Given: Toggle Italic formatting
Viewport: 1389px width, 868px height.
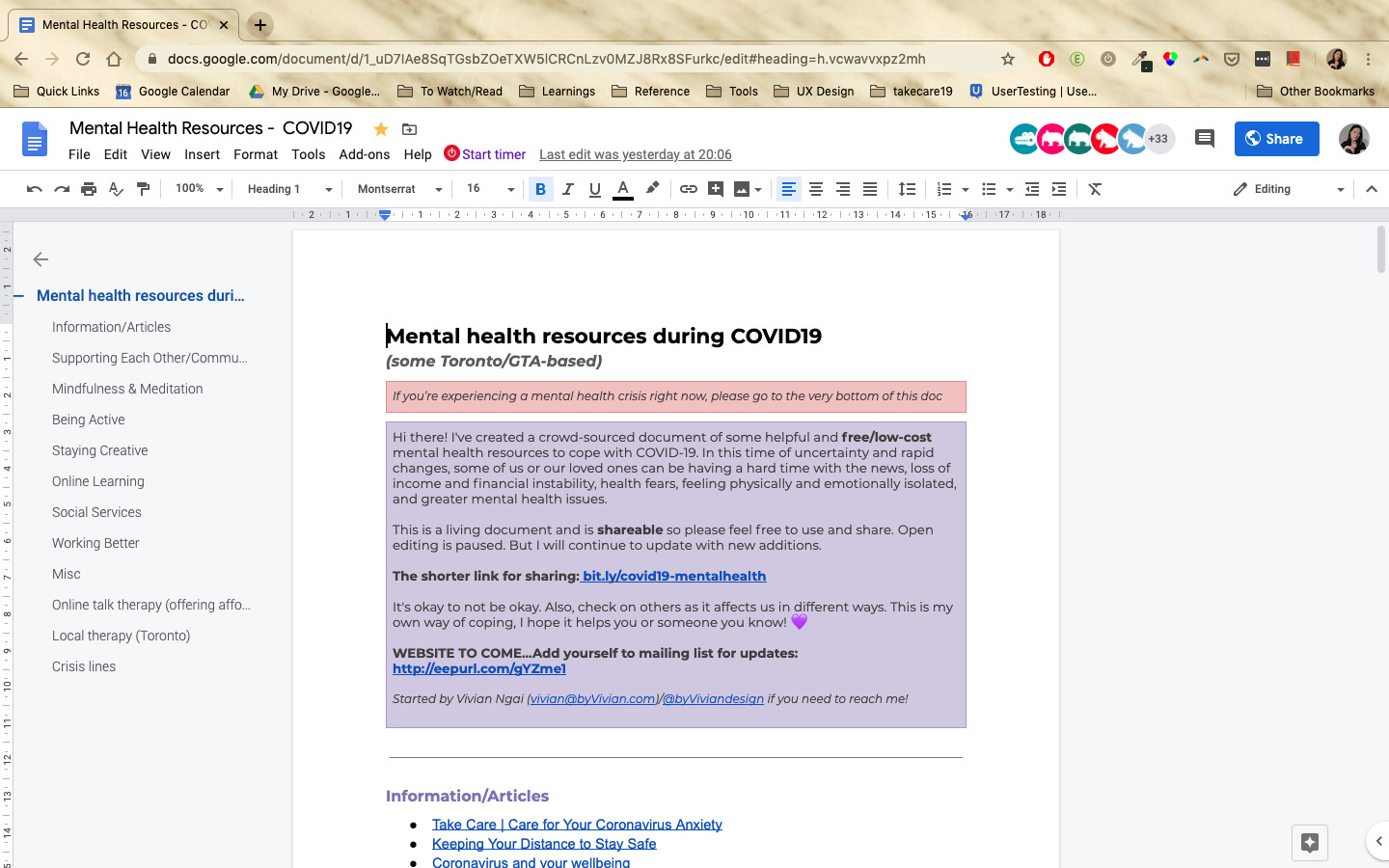Looking at the screenshot, I should click(568, 189).
